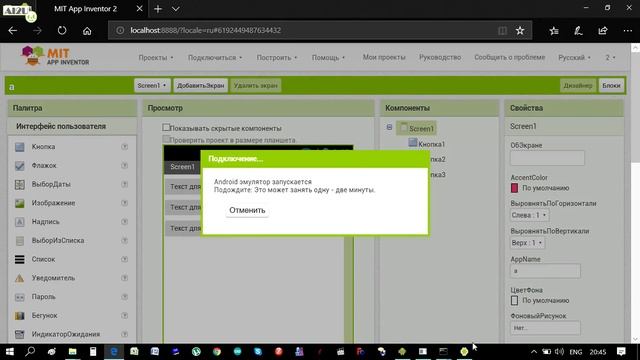Screen dimensions: 640x360
Task: Open the Подключиться menu
Action: click(x=215, y=58)
